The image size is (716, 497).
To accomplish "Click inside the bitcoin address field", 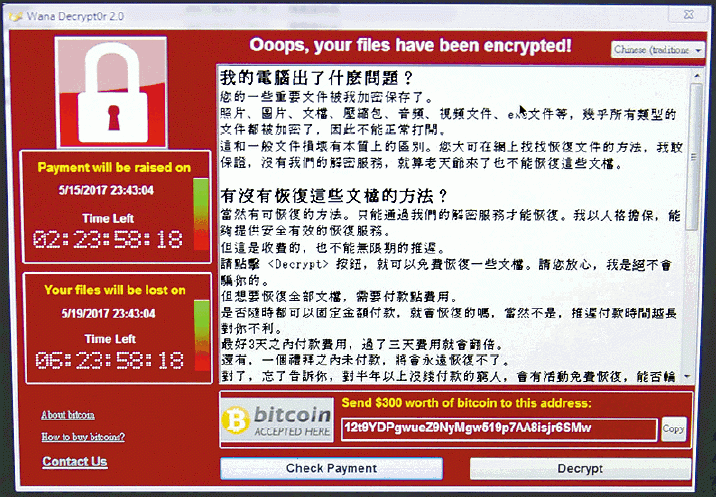I will (499, 429).
